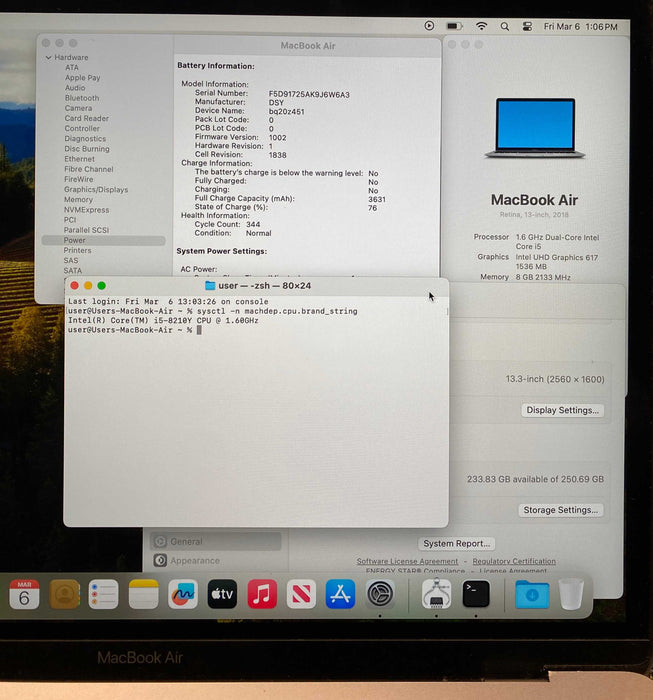Click the Wi-Fi icon in the menu bar

pyautogui.click(x=481, y=26)
